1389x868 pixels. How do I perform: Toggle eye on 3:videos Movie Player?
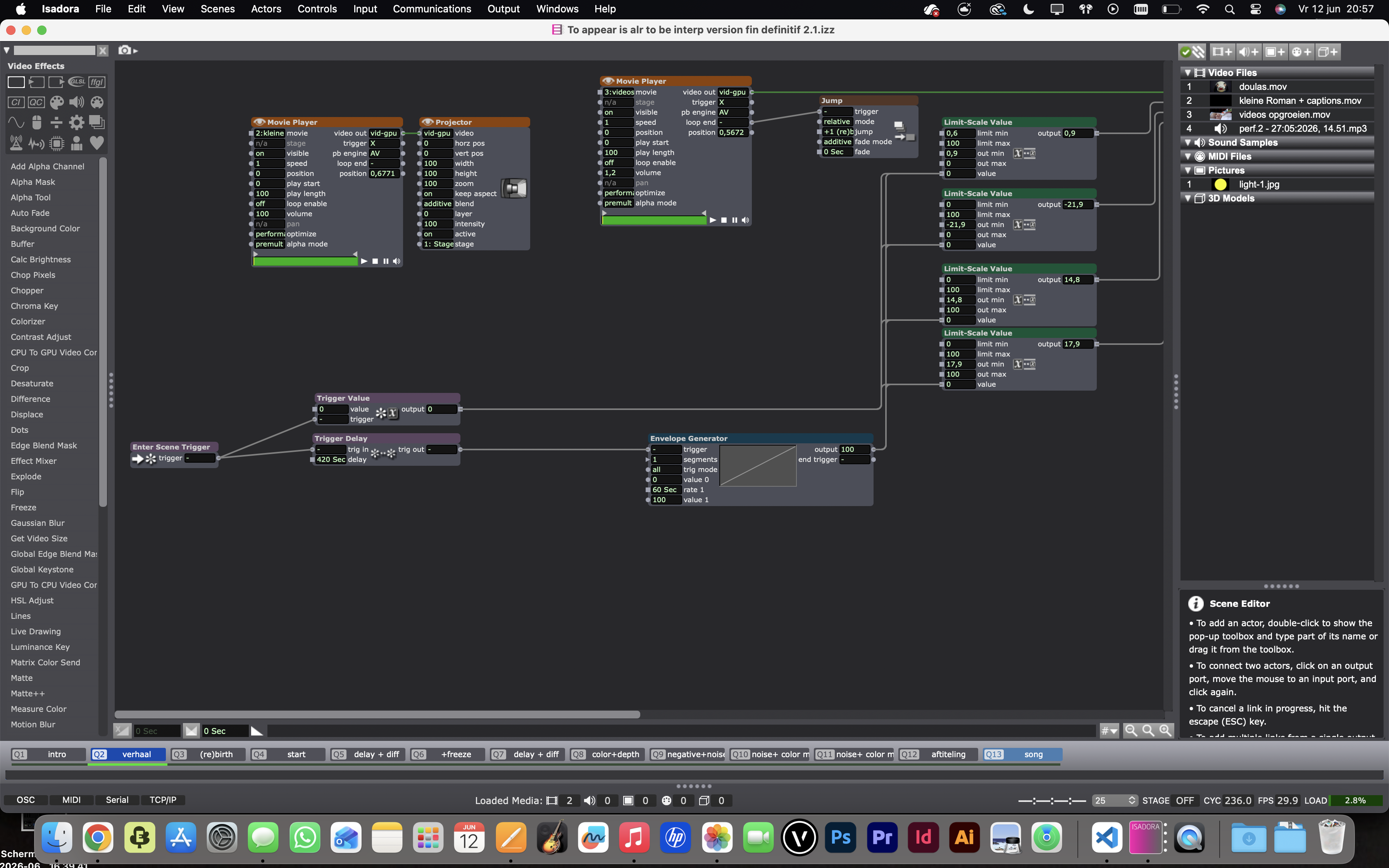tap(608, 81)
